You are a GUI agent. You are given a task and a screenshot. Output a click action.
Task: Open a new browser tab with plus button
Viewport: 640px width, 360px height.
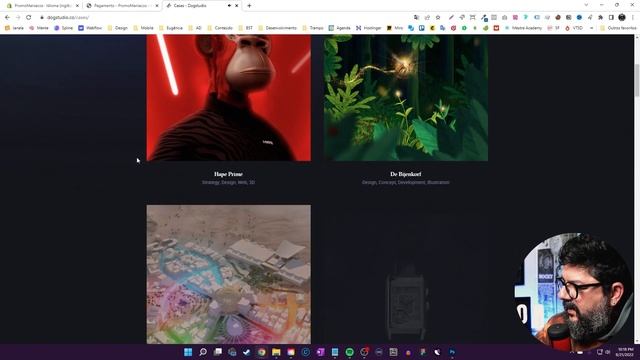click(x=249, y=6)
